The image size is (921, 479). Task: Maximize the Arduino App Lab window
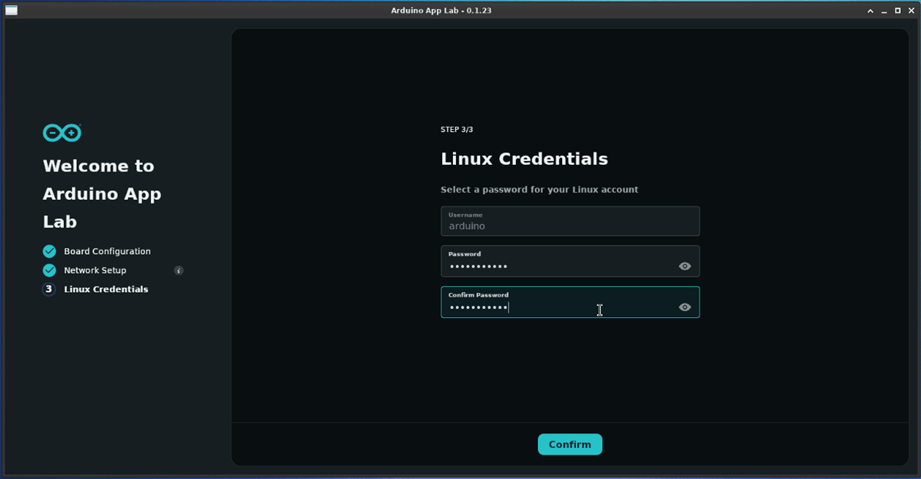(897, 10)
